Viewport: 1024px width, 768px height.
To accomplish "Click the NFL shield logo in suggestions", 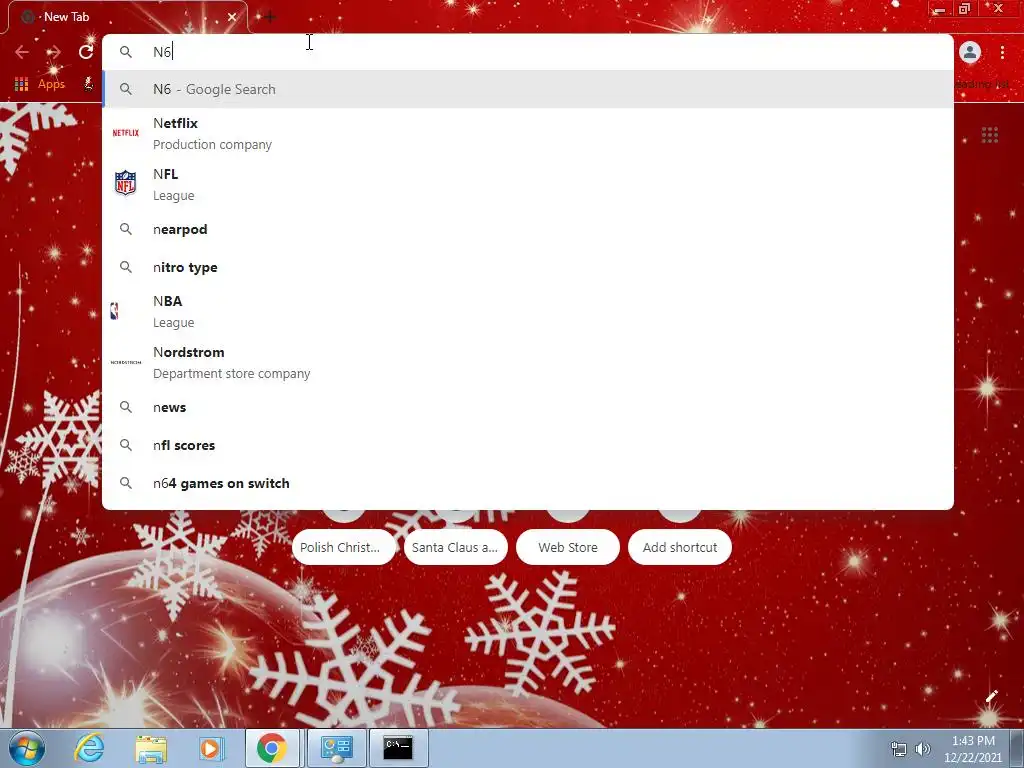I will (x=125, y=184).
